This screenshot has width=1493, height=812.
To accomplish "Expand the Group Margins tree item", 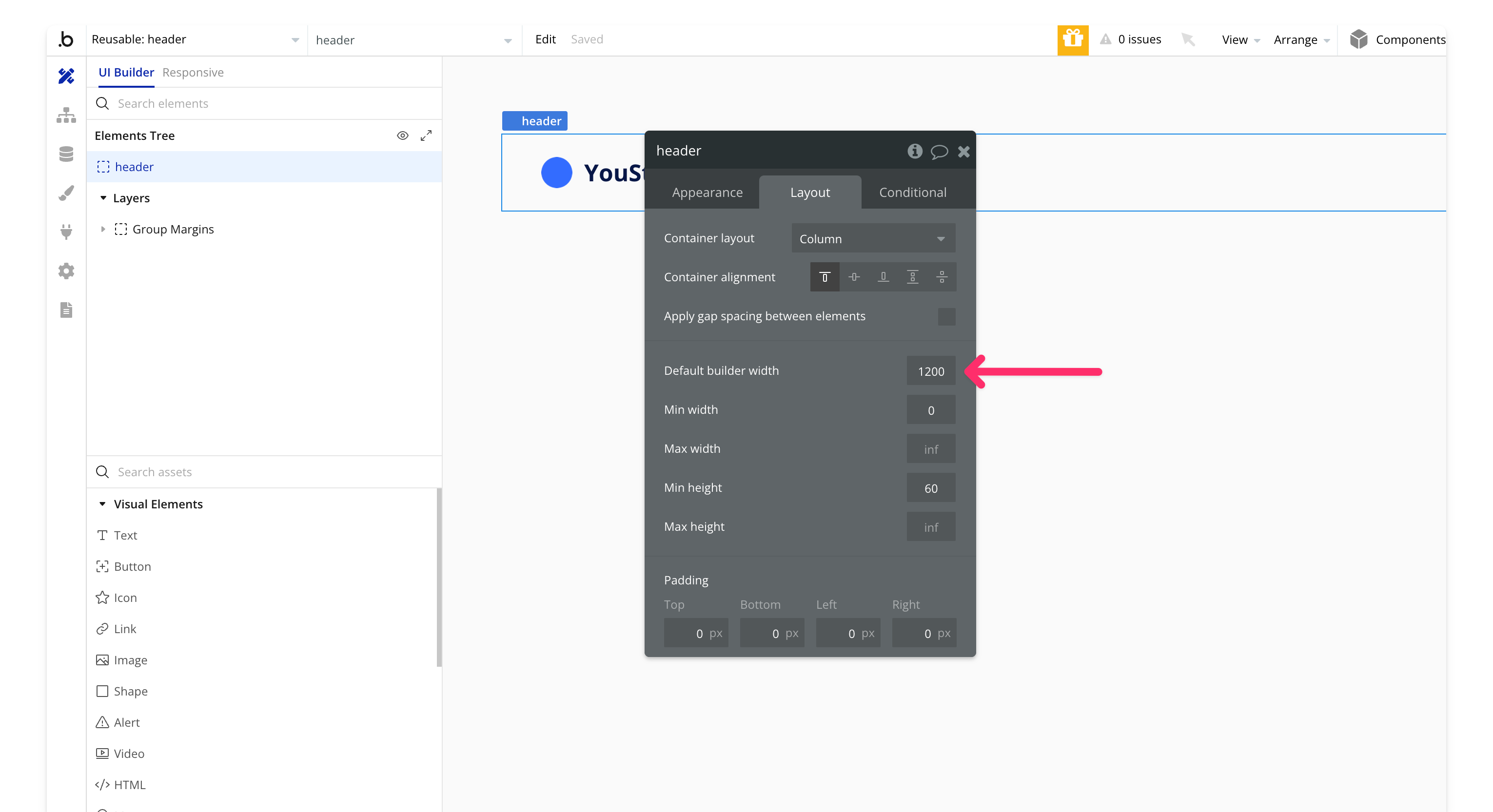I will coord(103,230).
